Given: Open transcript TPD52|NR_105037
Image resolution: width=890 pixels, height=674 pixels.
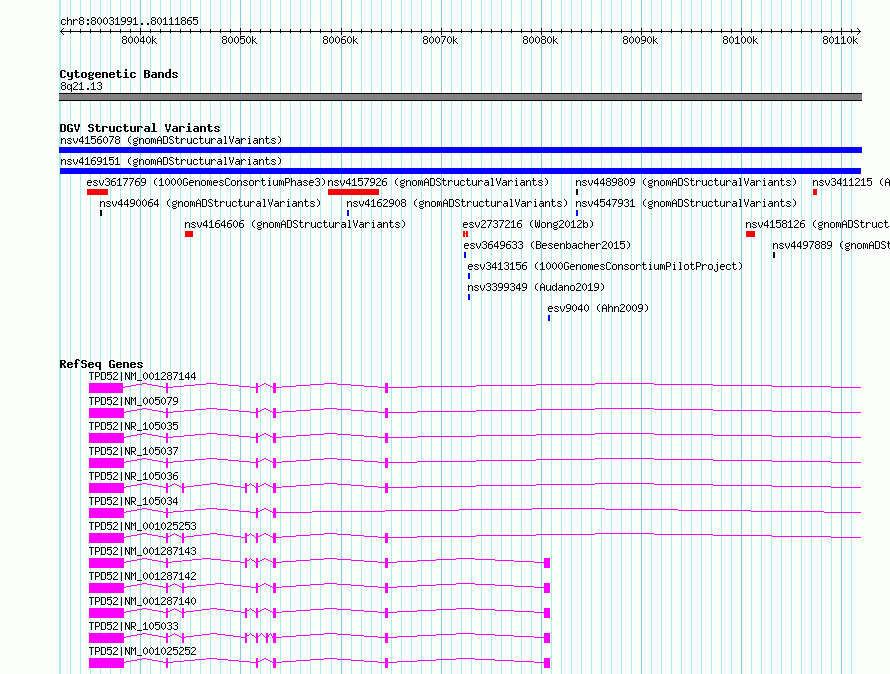Looking at the screenshot, I should coord(133,451).
